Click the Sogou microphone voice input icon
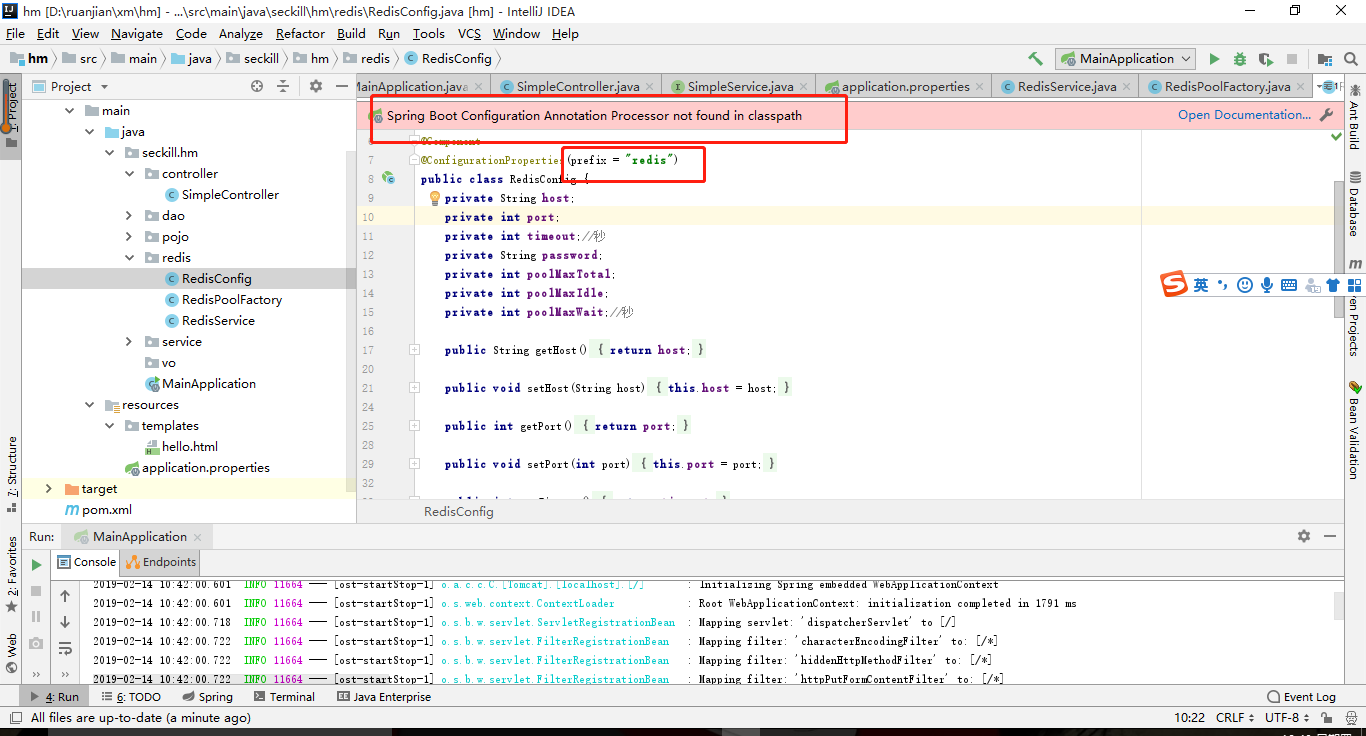Screen dimensions: 1366x736 tap(1267, 285)
